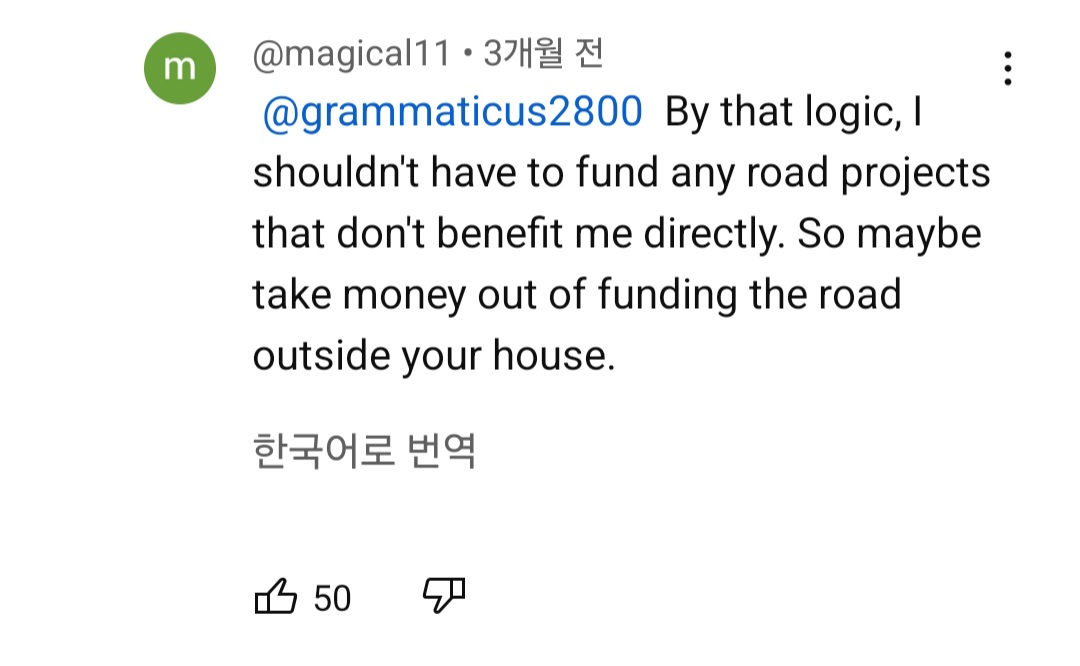Click the text "outside your house."
1080x666 pixels.
[x=433, y=356]
